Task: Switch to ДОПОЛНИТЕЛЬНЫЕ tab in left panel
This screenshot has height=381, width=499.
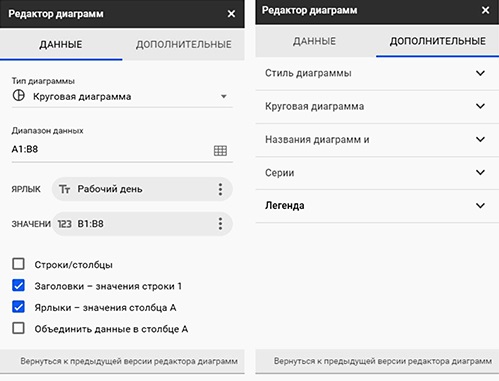Action: (x=183, y=44)
